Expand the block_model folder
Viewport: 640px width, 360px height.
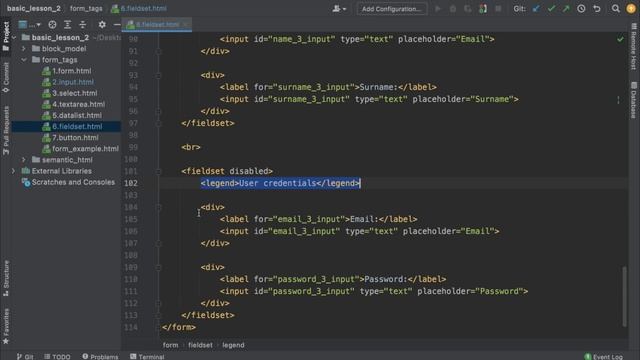[x=24, y=49]
